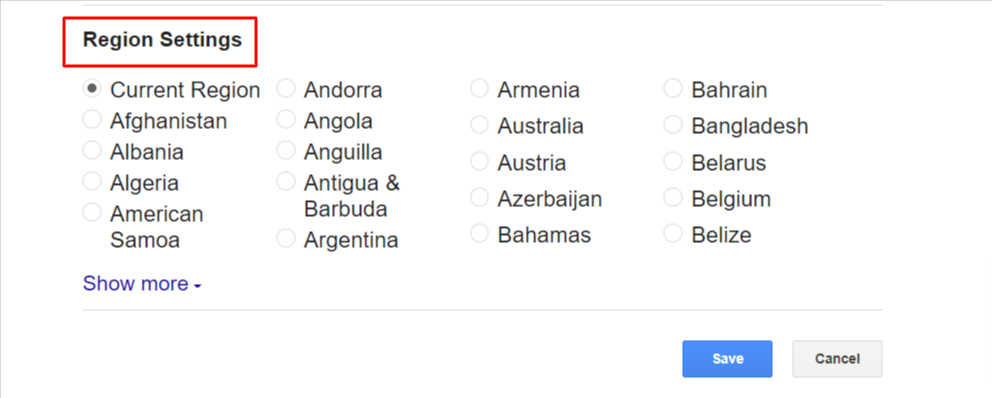This screenshot has height=398, width=992.
Task: Select American Samoa region option
Action: pos(92,213)
